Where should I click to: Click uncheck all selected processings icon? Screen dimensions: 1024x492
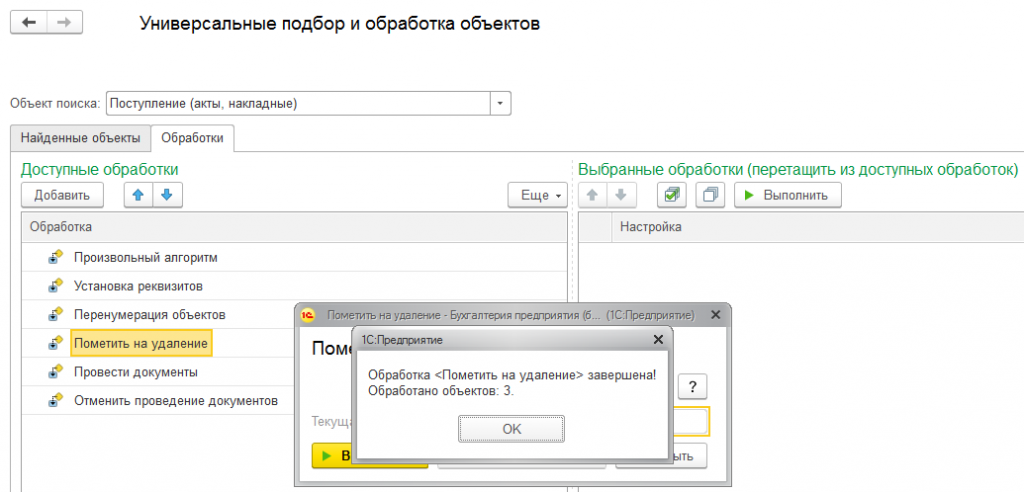click(709, 195)
